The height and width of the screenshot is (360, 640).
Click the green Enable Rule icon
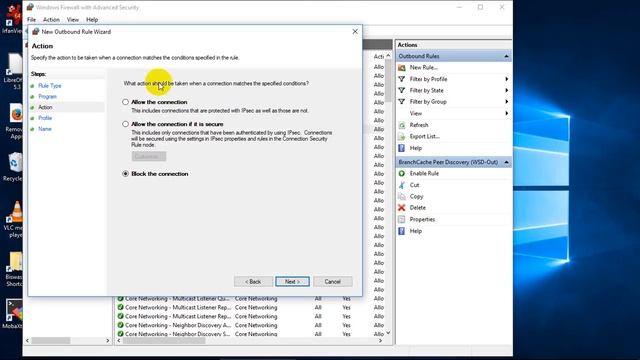[402, 173]
